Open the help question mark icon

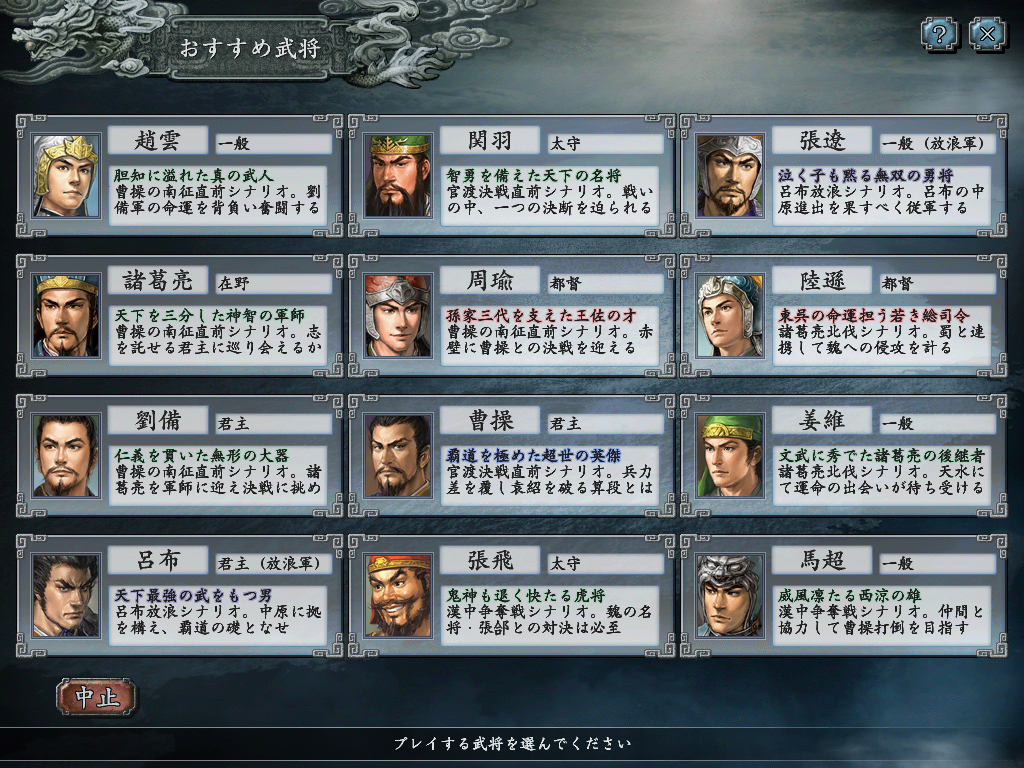pos(939,34)
